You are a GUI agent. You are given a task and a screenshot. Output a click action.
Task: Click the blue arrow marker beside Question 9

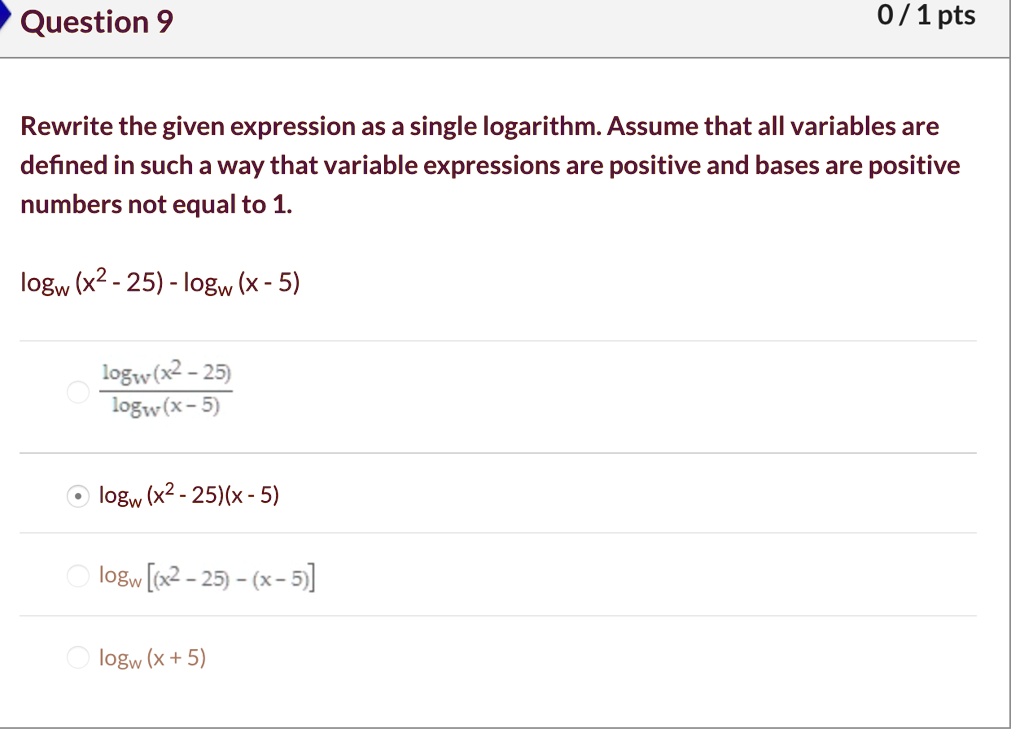(5, 14)
